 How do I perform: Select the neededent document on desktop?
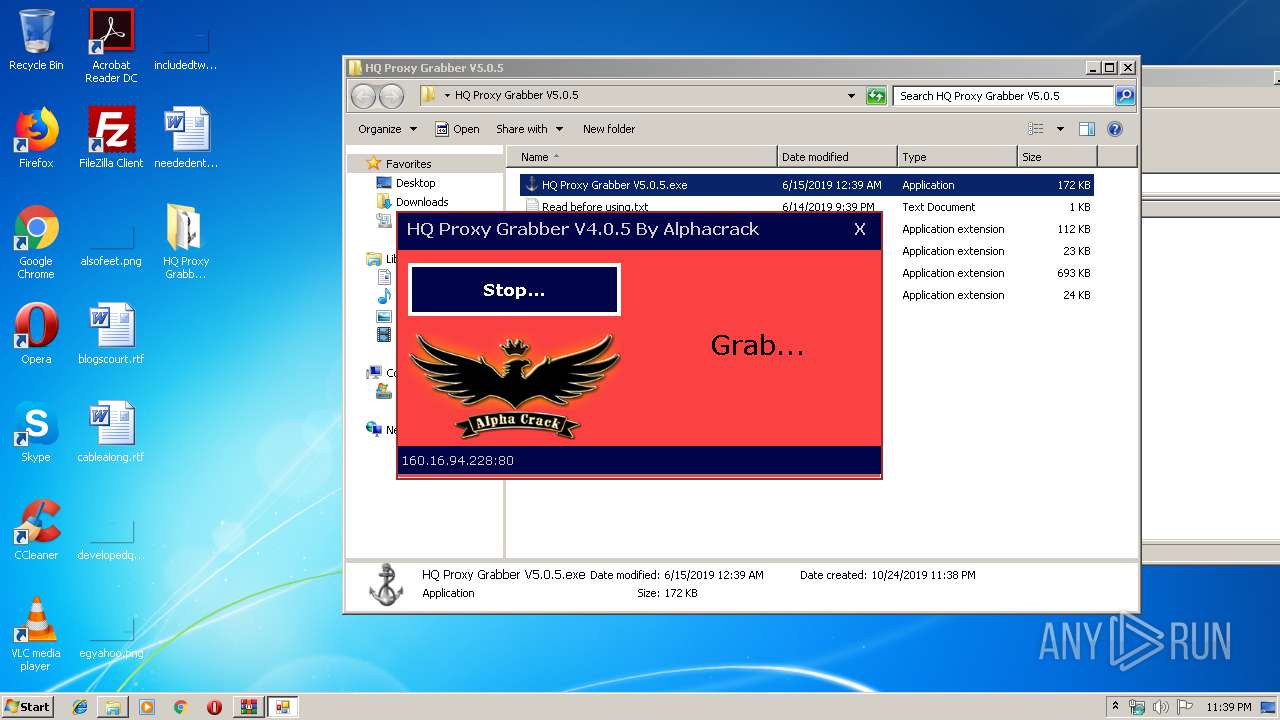click(x=186, y=138)
